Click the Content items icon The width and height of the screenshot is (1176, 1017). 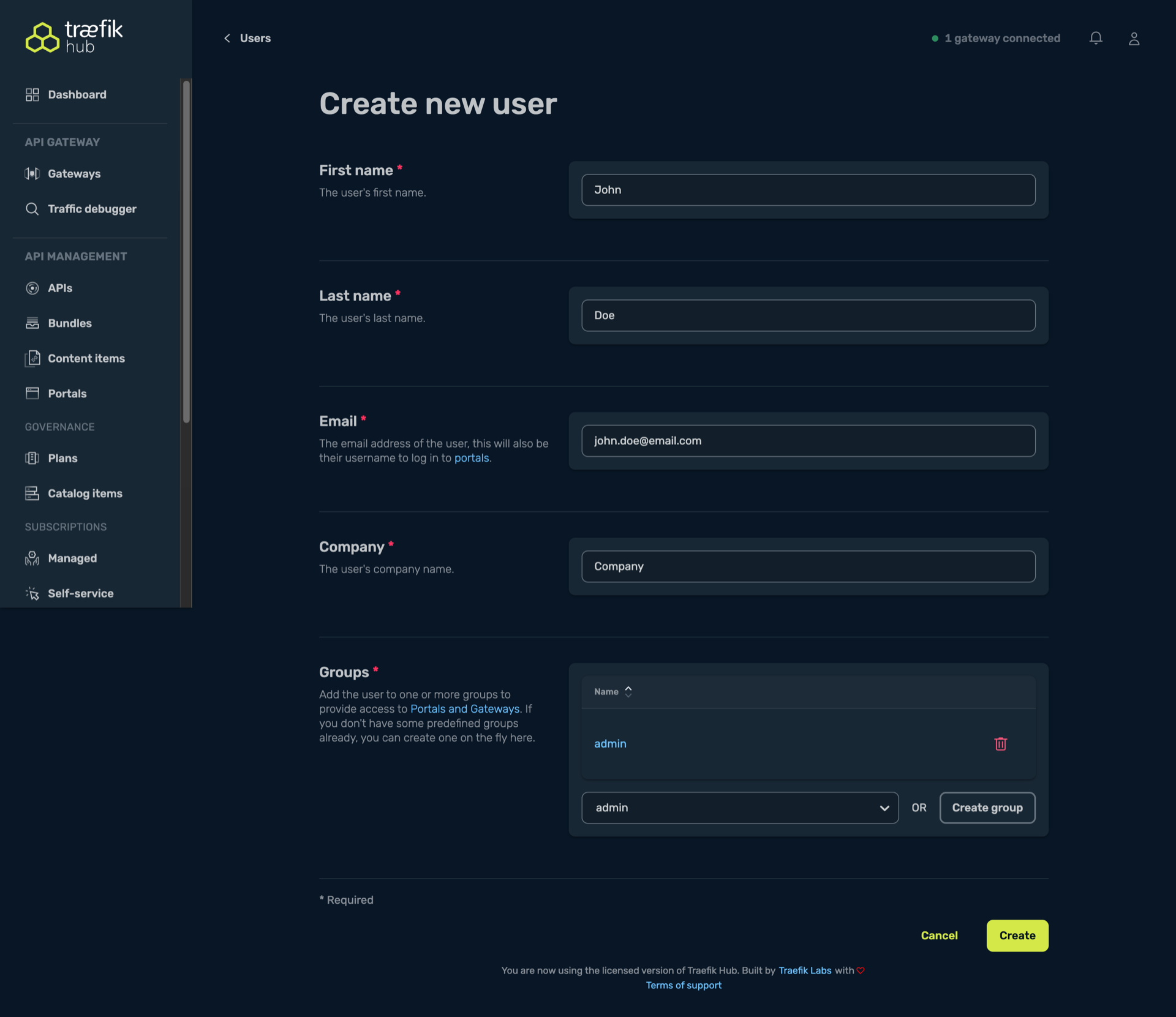coord(32,358)
